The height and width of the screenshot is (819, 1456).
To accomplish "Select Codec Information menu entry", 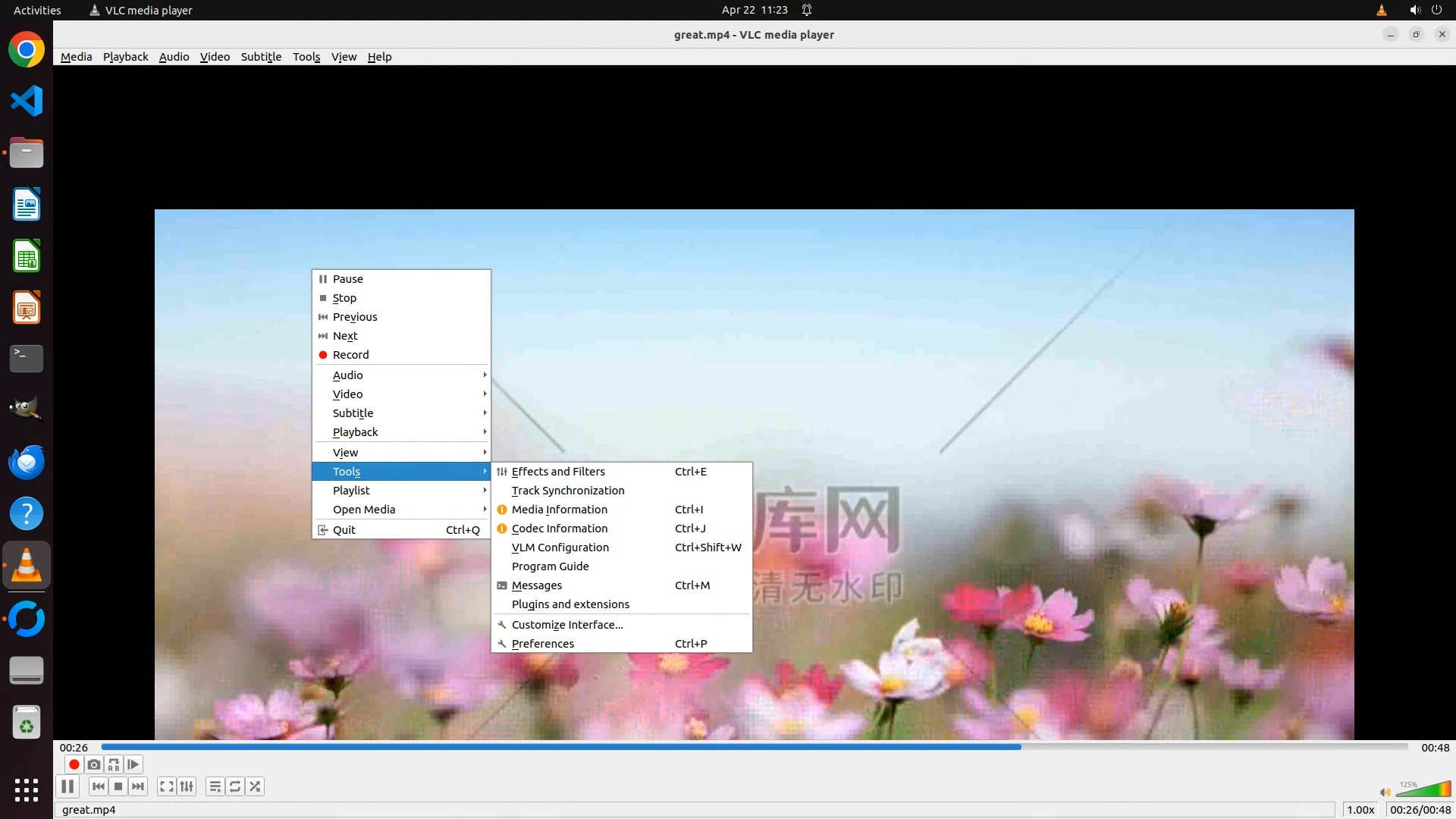I will tap(560, 529).
